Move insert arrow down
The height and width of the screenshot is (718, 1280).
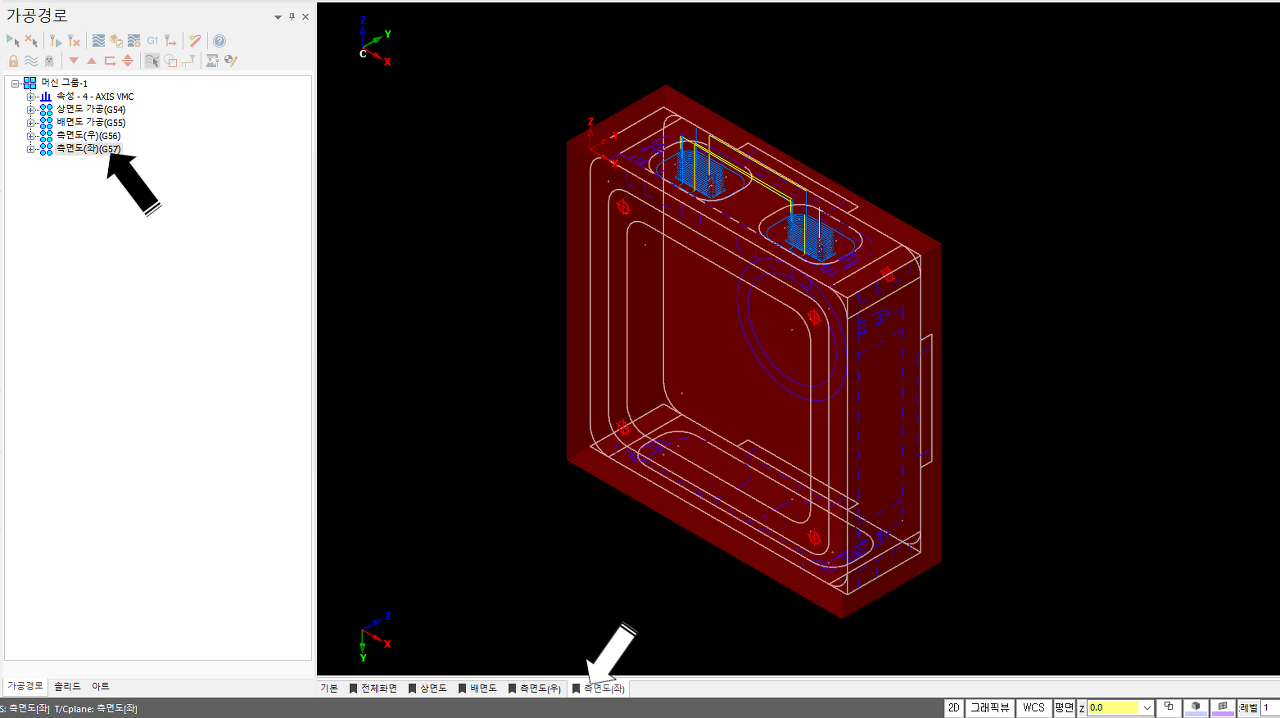(x=73, y=61)
